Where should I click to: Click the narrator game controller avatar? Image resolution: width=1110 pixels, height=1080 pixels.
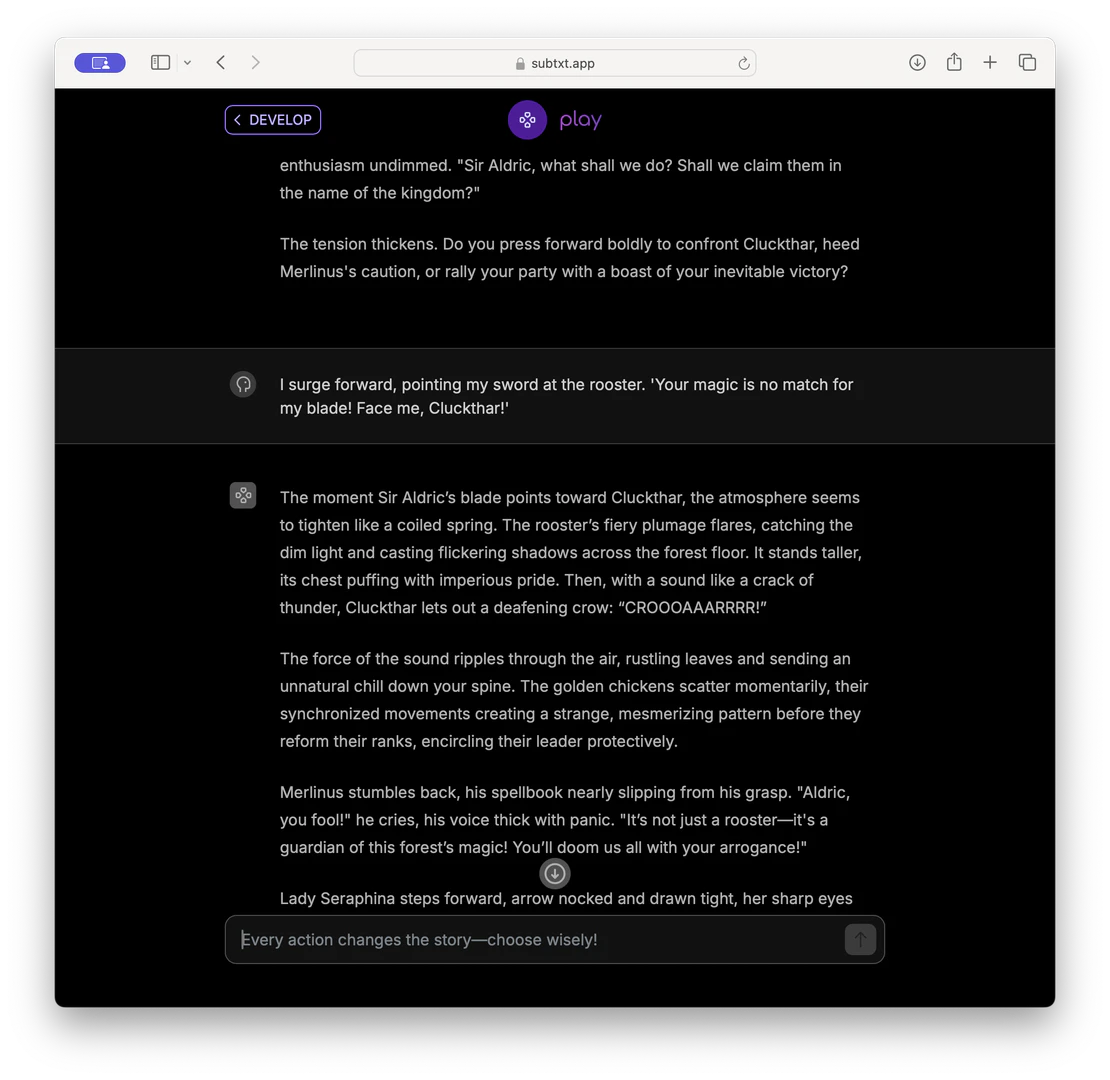click(x=243, y=495)
